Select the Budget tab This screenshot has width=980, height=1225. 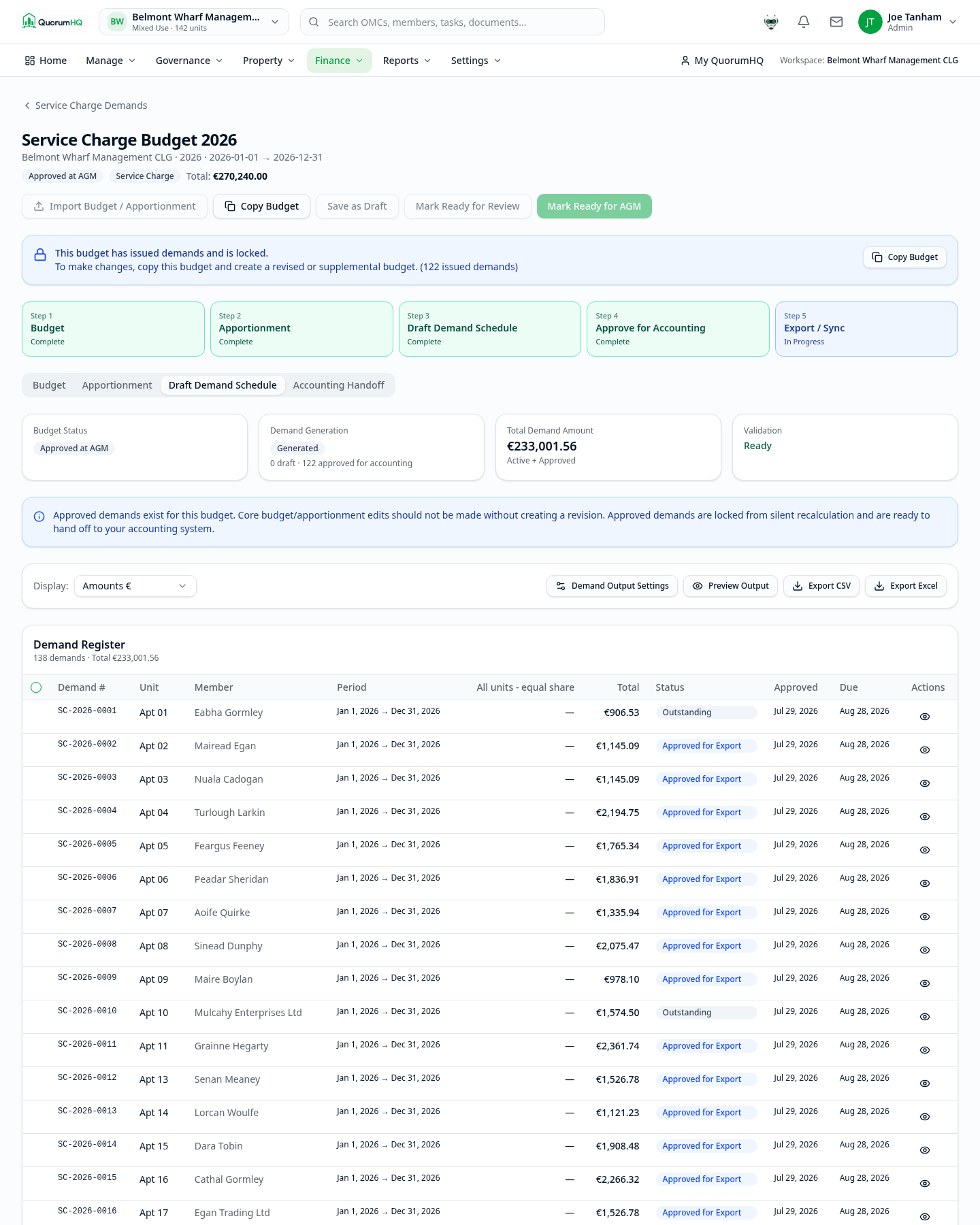(49, 385)
